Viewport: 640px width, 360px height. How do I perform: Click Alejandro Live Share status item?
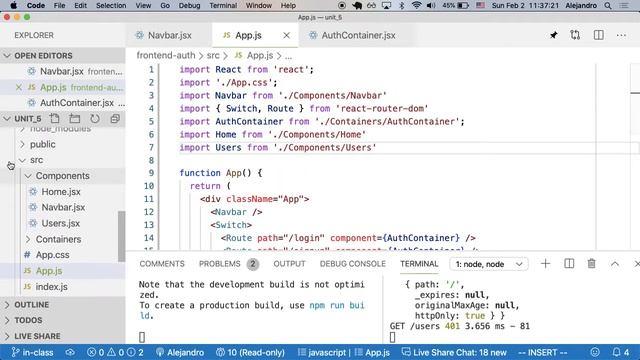point(180,352)
